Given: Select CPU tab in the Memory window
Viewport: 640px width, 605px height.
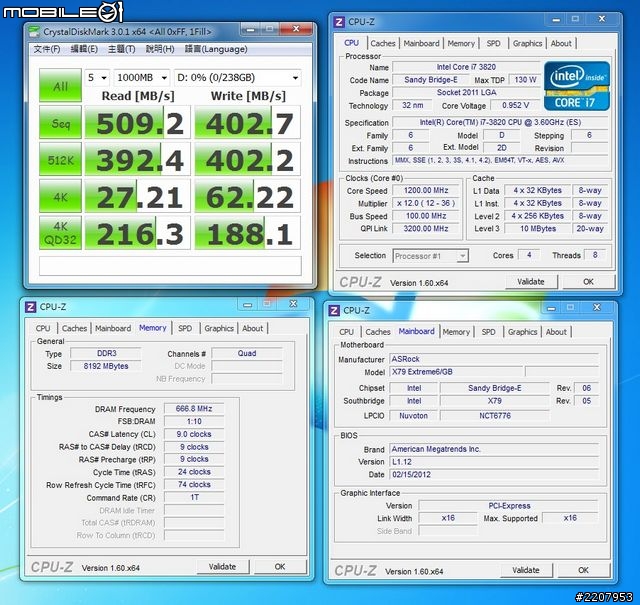Looking at the screenshot, I should click(x=43, y=328).
